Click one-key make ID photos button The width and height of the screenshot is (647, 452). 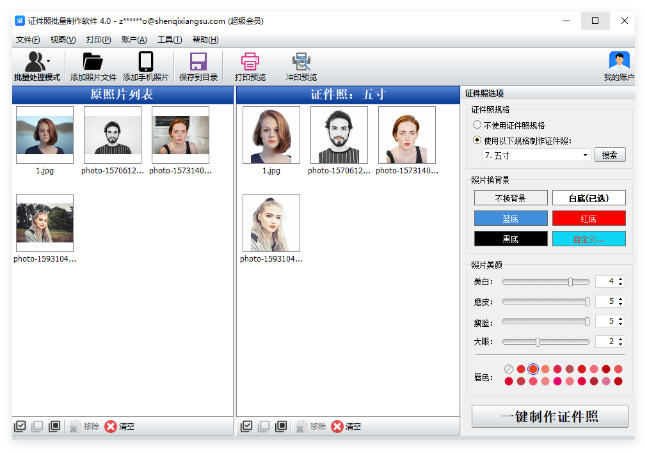click(x=550, y=417)
